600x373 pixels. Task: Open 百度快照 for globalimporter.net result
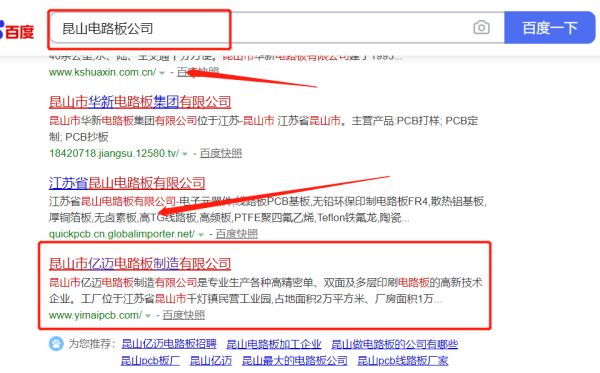pyautogui.click(x=236, y=234)
